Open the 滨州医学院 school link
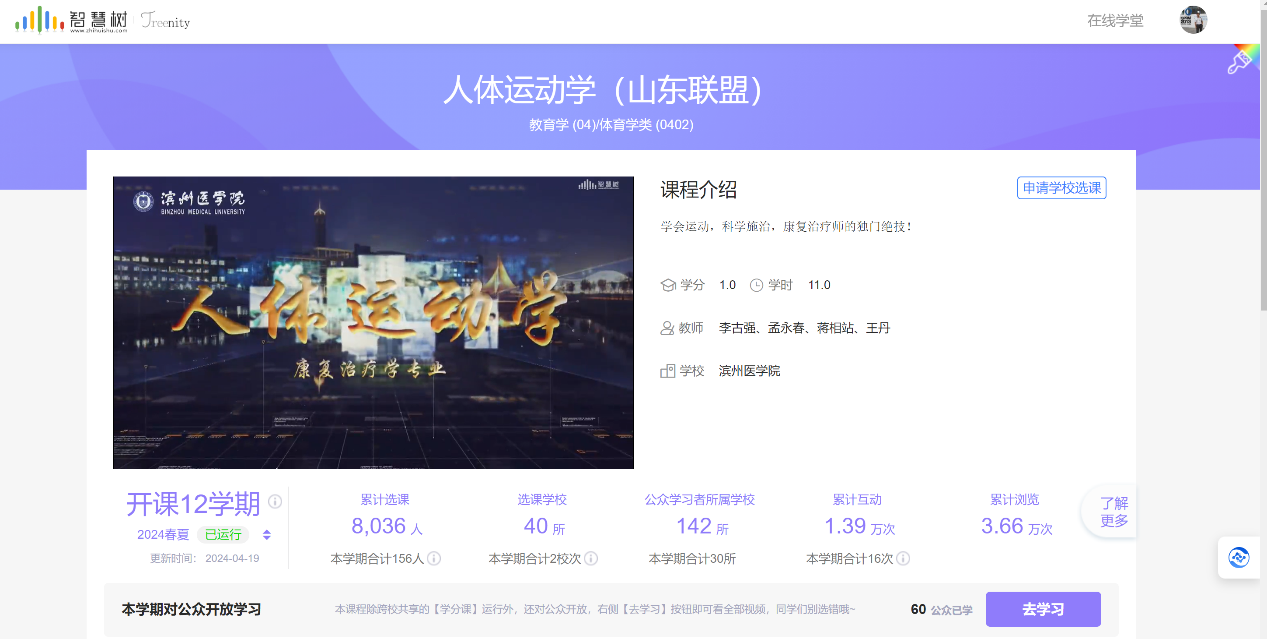 pos(749,371)
